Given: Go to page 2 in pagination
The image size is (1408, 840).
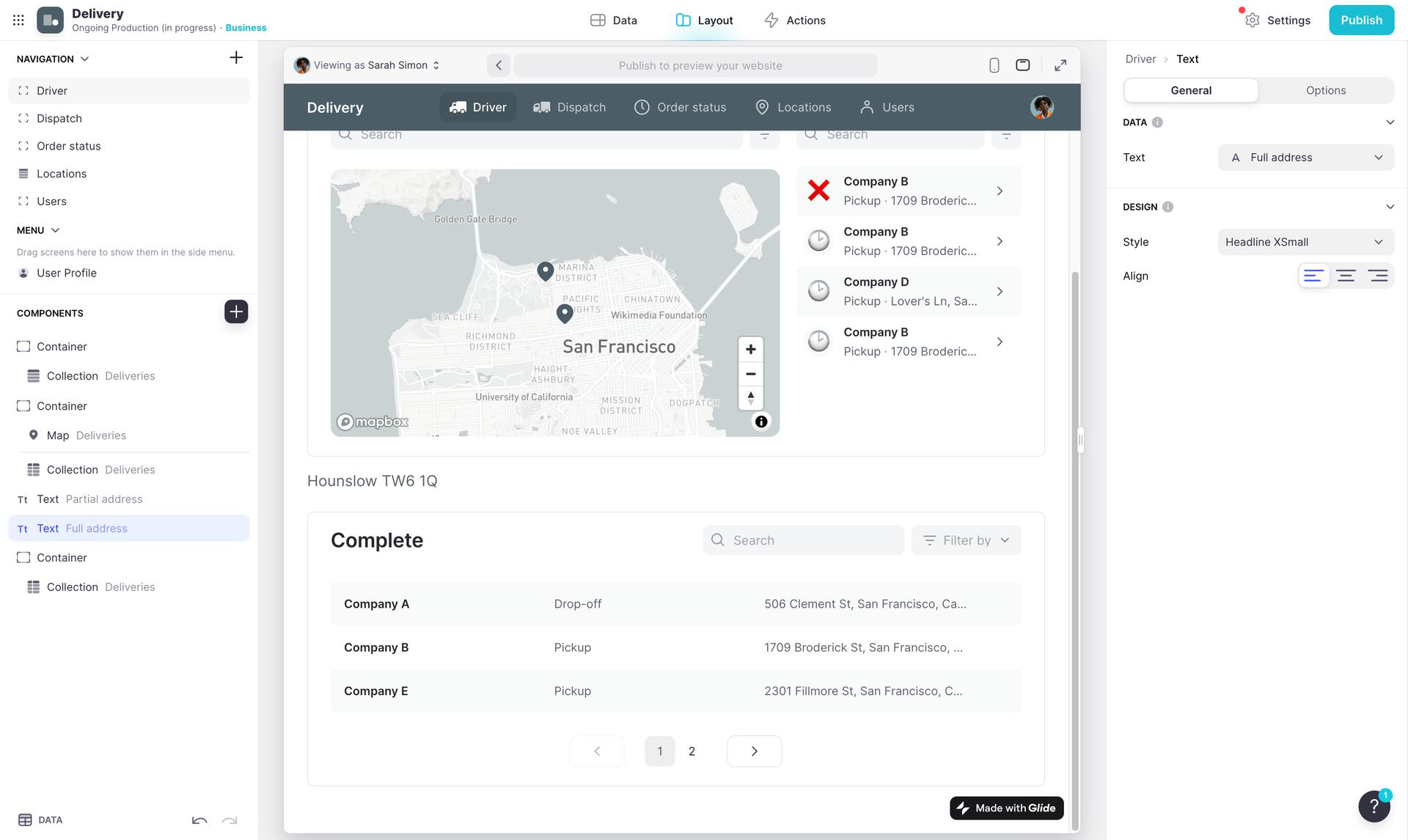Looking at the screenshot, I should [692, 751].
